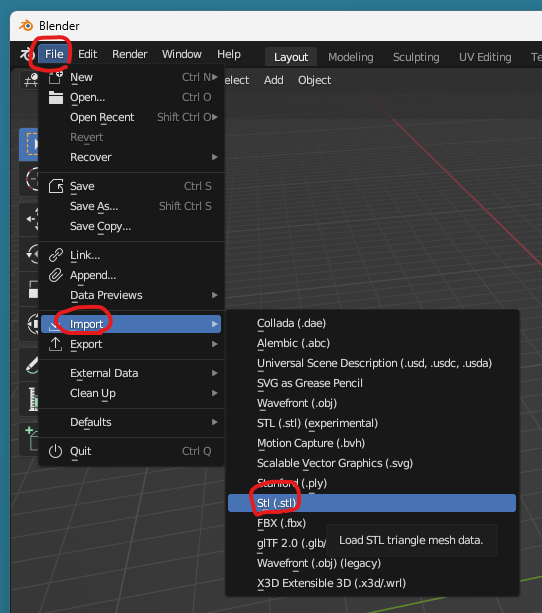This screenshot has height=613, width=542.
Task: Choose New from the File menu
Action: point(131,77)
